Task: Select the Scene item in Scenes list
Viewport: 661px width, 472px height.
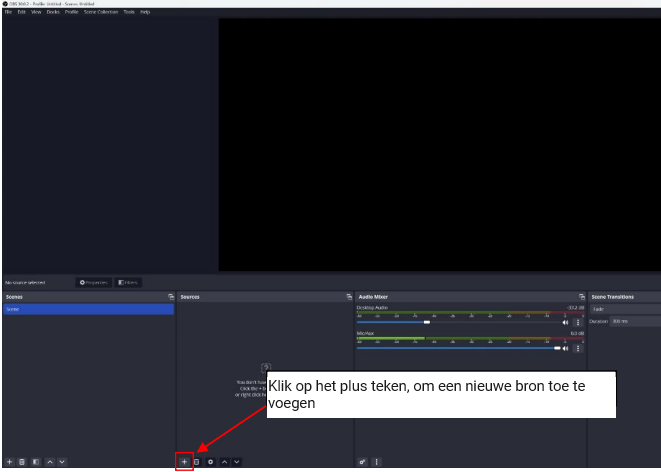Action: (x=89, y=309)
